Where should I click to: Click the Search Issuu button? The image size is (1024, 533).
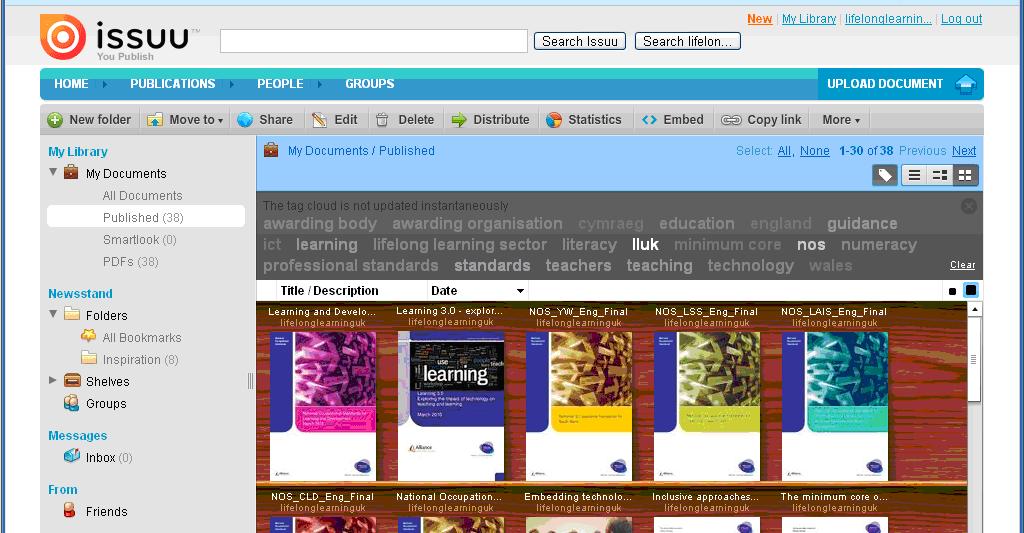[580, 41]
